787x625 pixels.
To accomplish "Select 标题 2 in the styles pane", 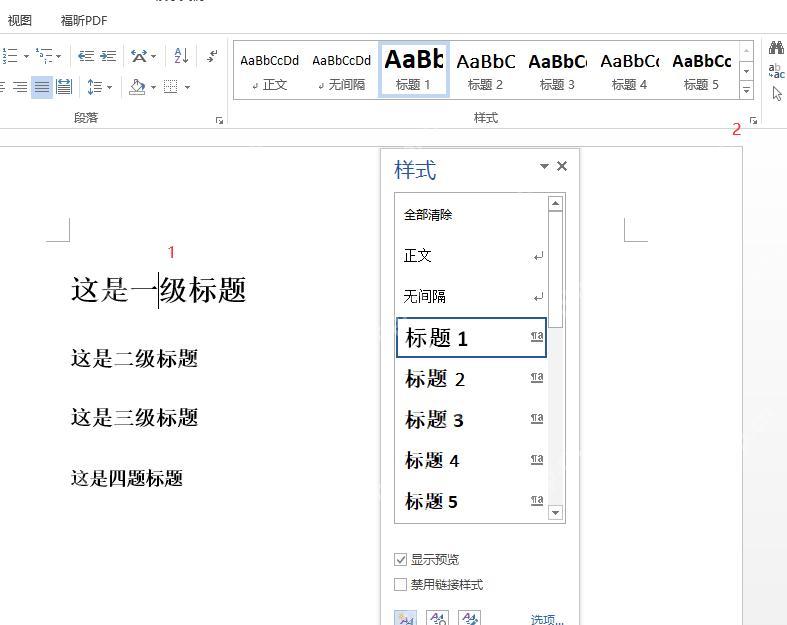I will pyautogui.click(x=471, y=379).
